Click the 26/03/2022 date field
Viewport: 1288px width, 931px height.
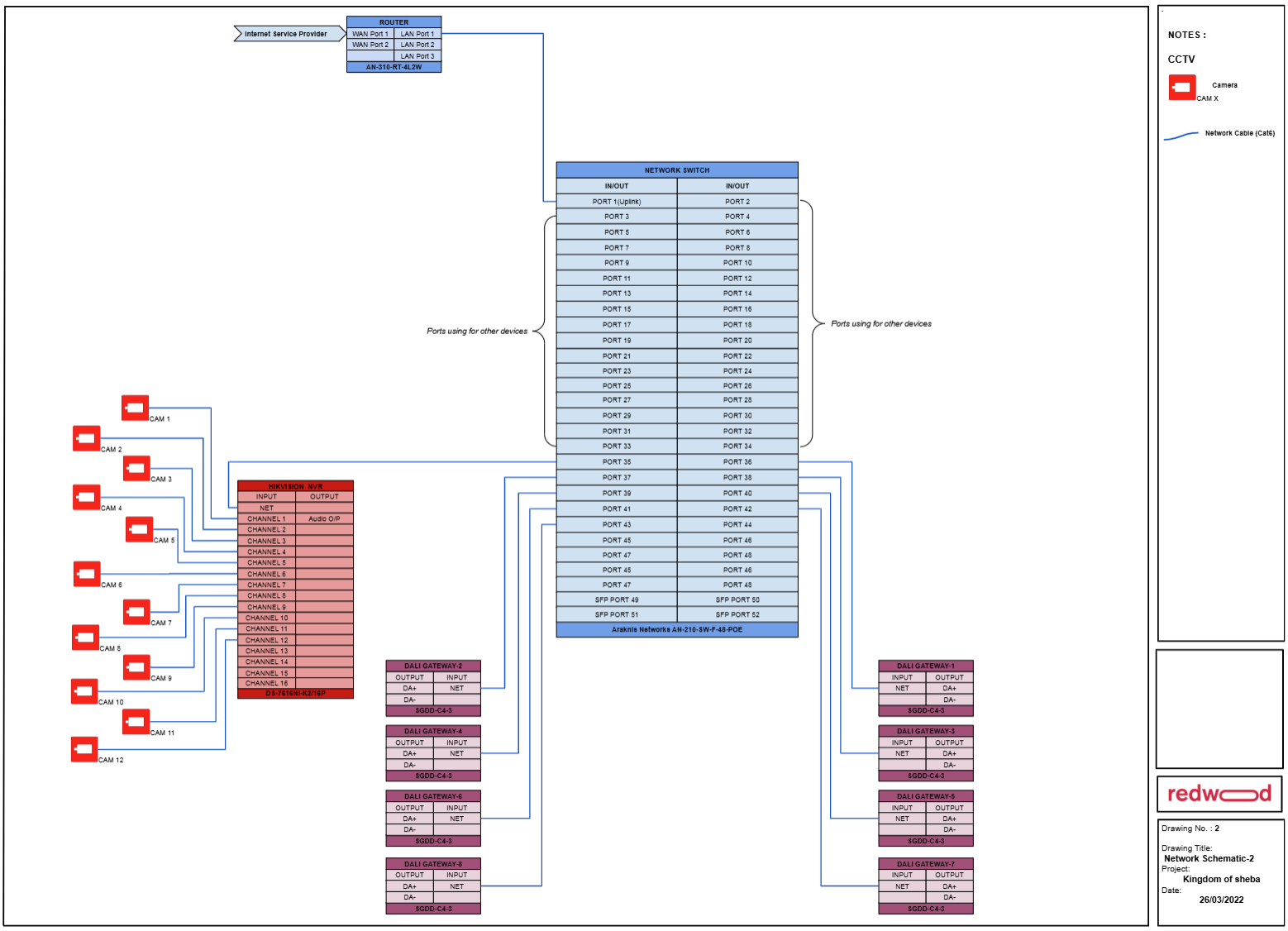(1221, 900)
